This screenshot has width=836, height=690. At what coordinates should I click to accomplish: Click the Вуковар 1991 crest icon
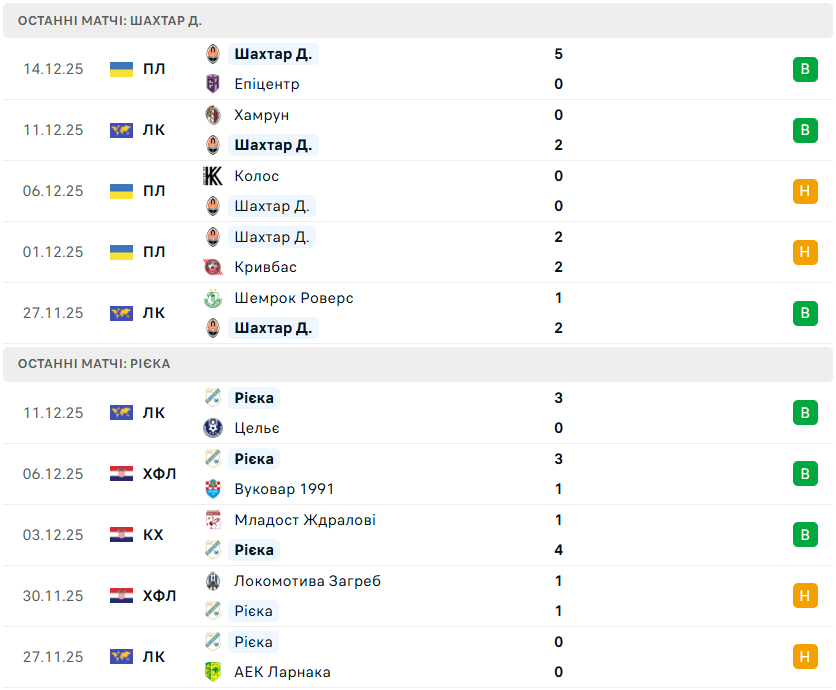tap(212, 489)
